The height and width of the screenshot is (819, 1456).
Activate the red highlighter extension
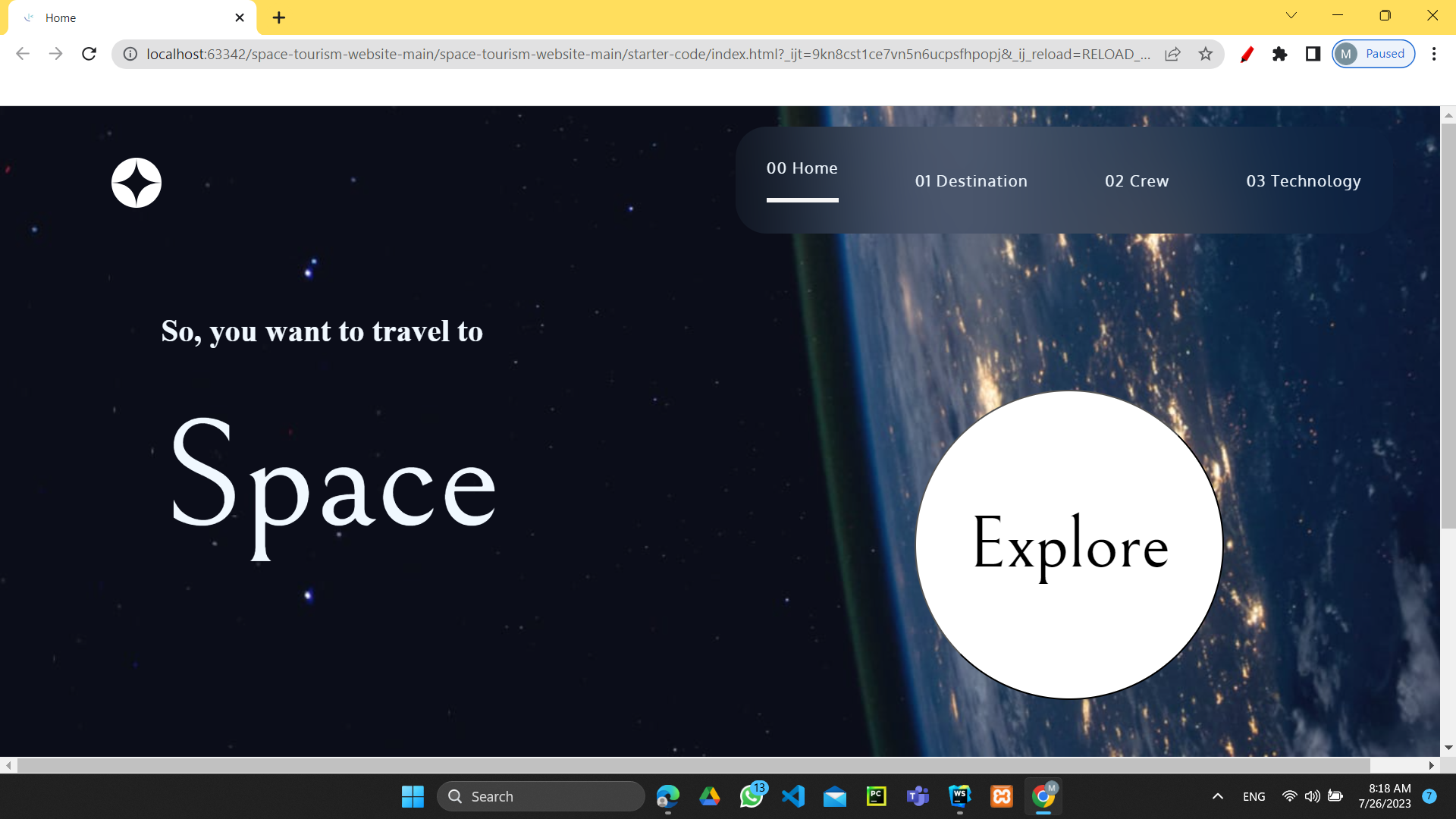(1247, 54)
